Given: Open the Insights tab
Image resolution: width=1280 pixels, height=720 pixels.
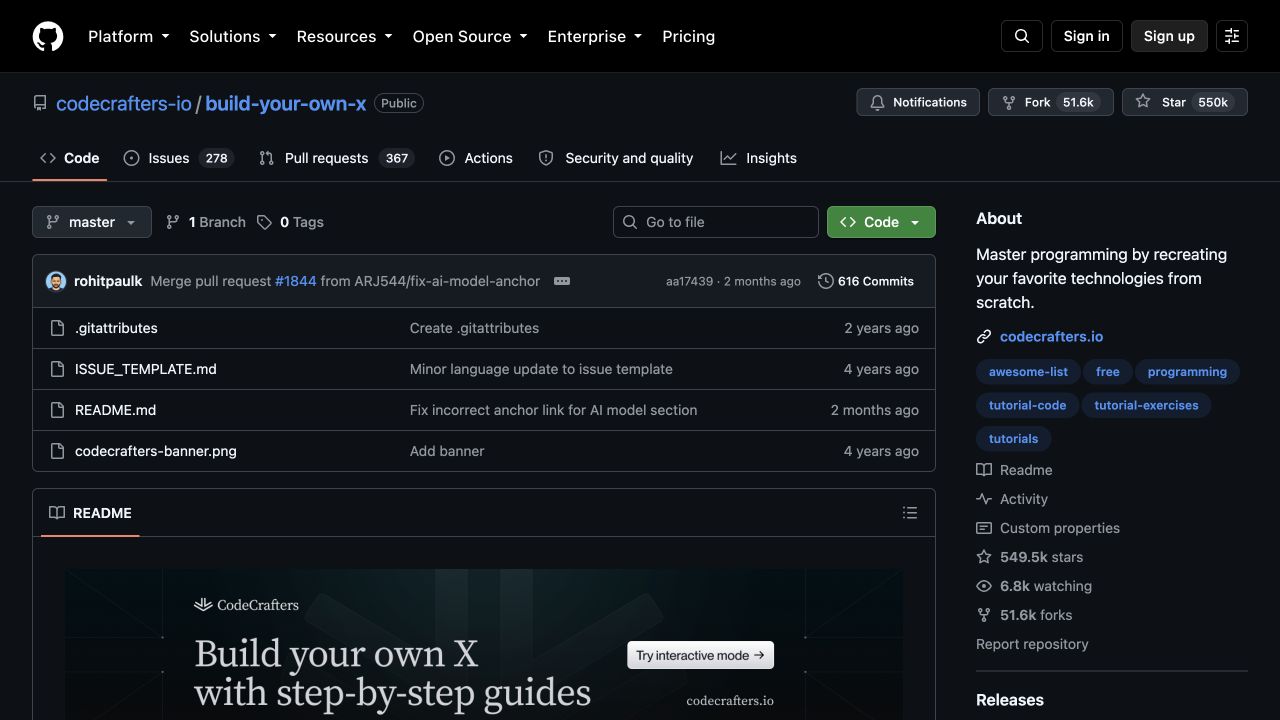Looking at the screenshot, I should pos(759,158).
